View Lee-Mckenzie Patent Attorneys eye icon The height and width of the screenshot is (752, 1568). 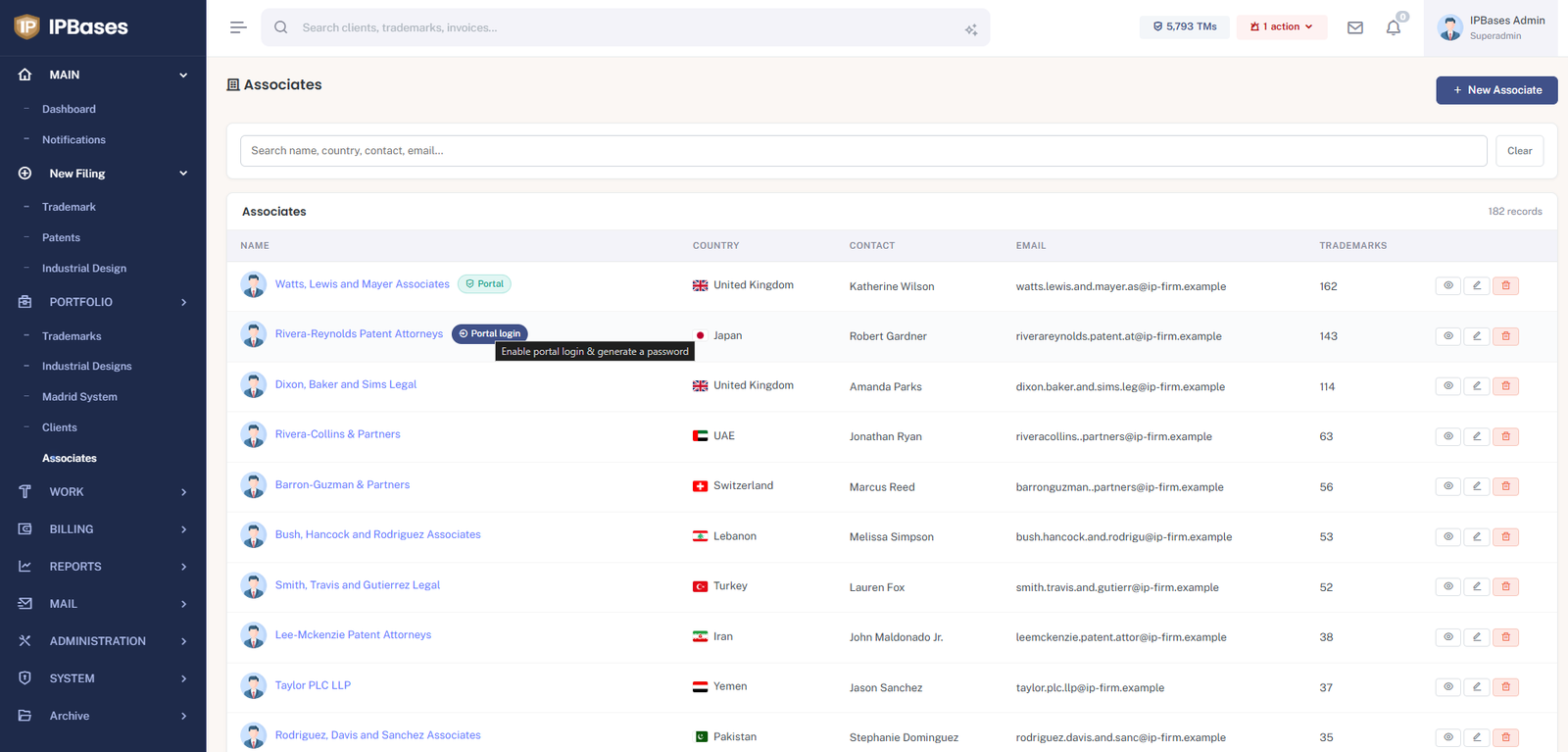[x=1448, y=637]
